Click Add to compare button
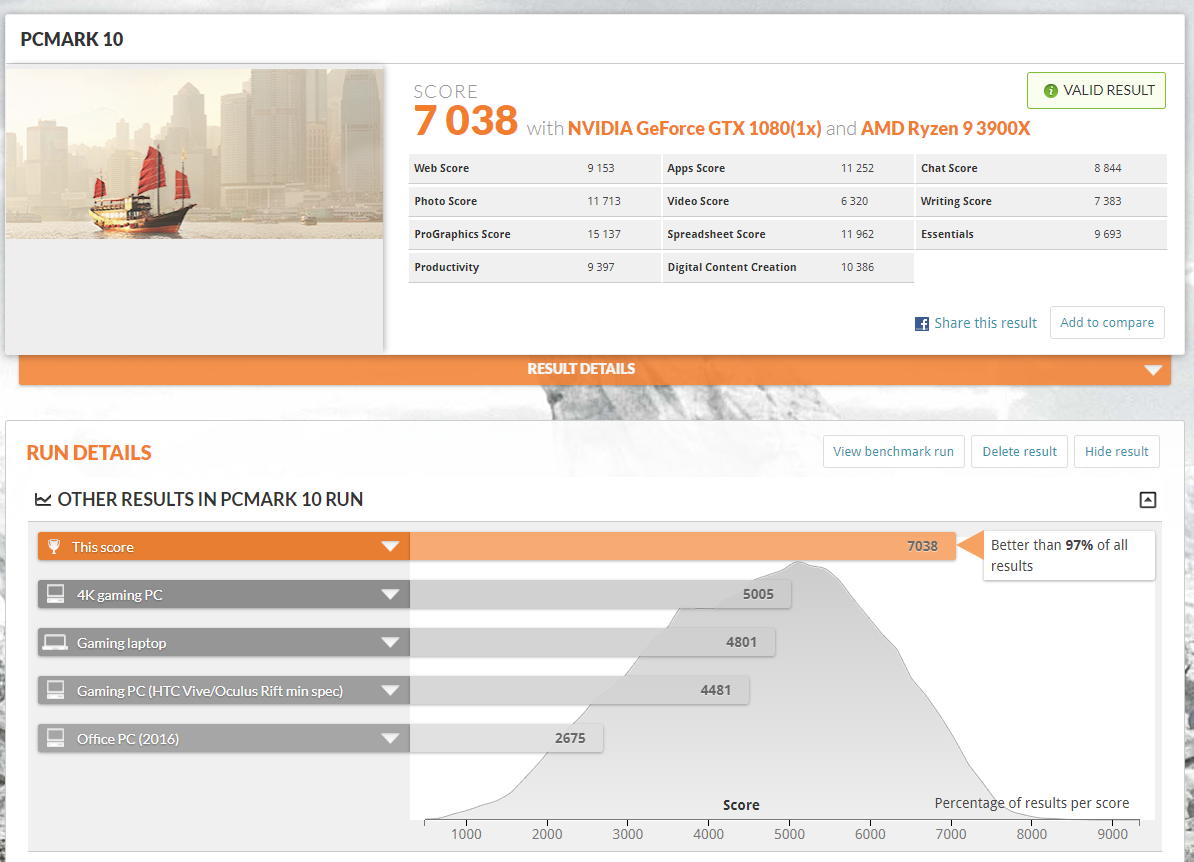Viewport: 1194px width, 862px height. 1107,323
